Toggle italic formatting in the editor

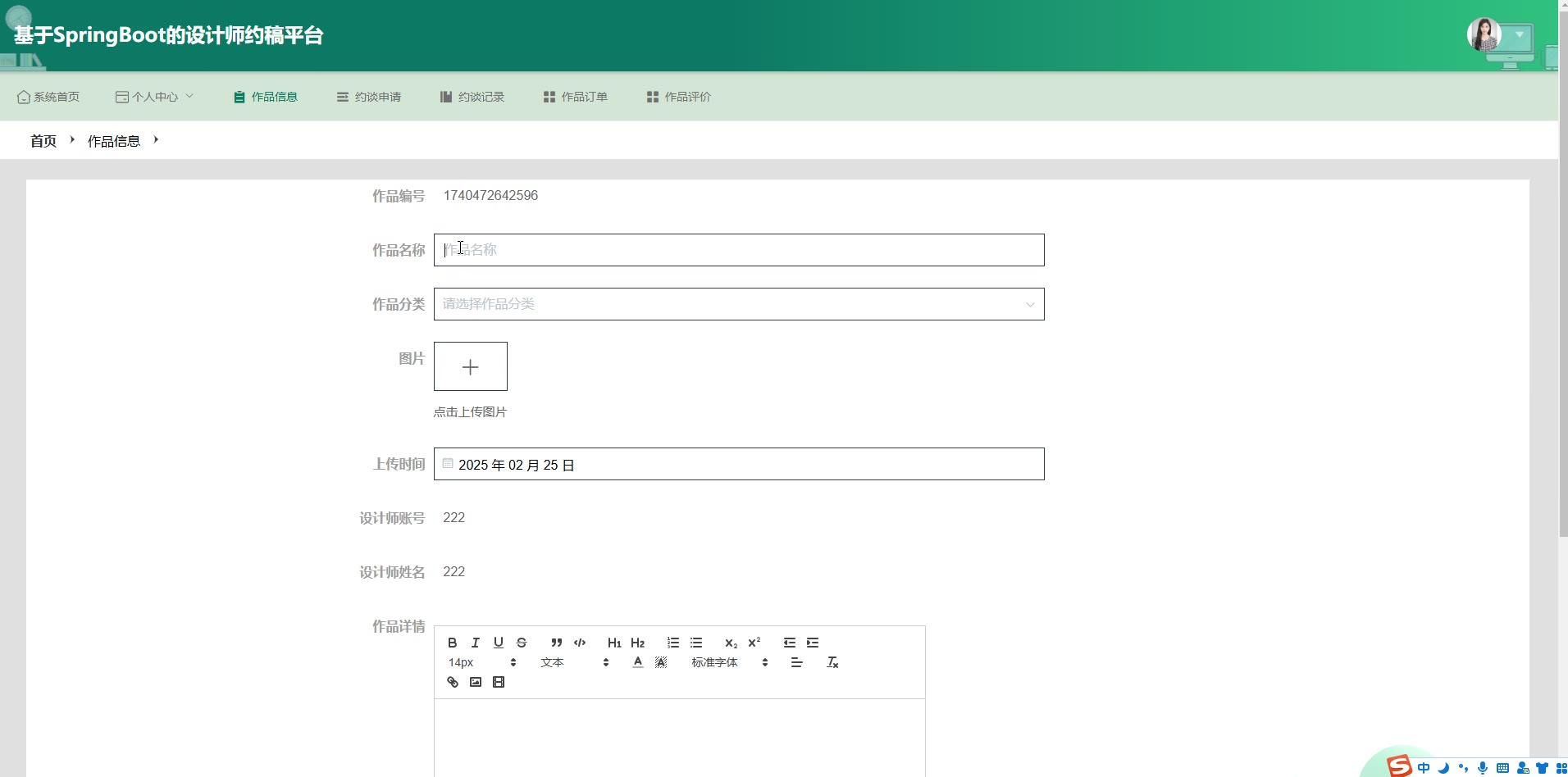tap(475, 643)
